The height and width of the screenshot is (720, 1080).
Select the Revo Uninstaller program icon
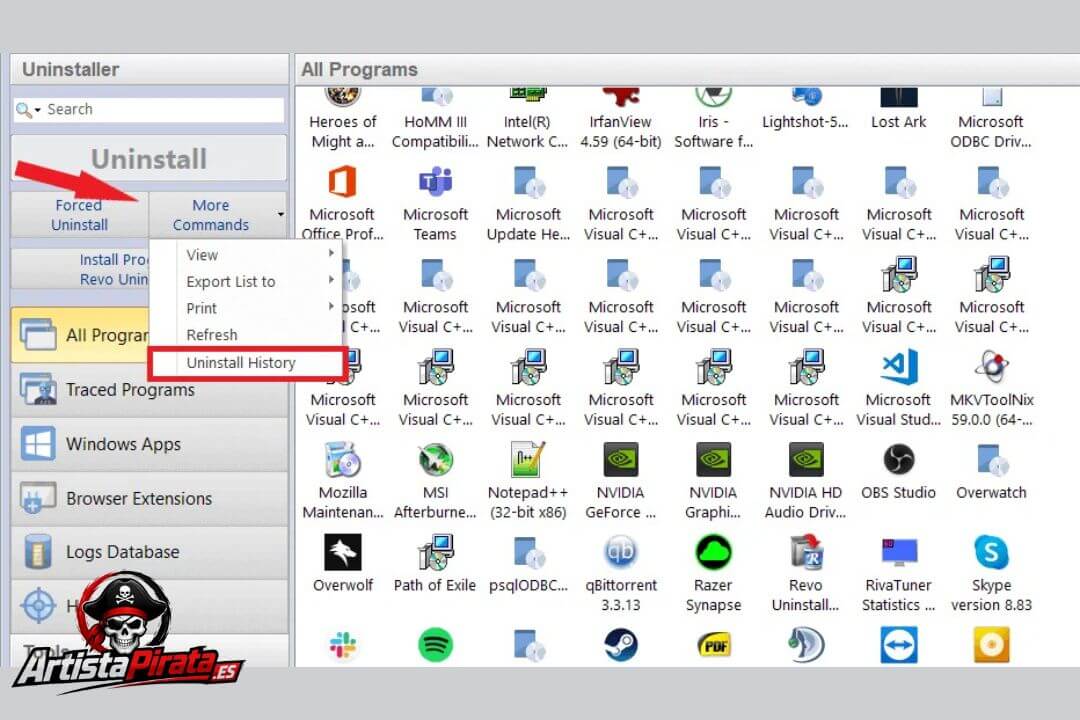[x=806, y=553]
